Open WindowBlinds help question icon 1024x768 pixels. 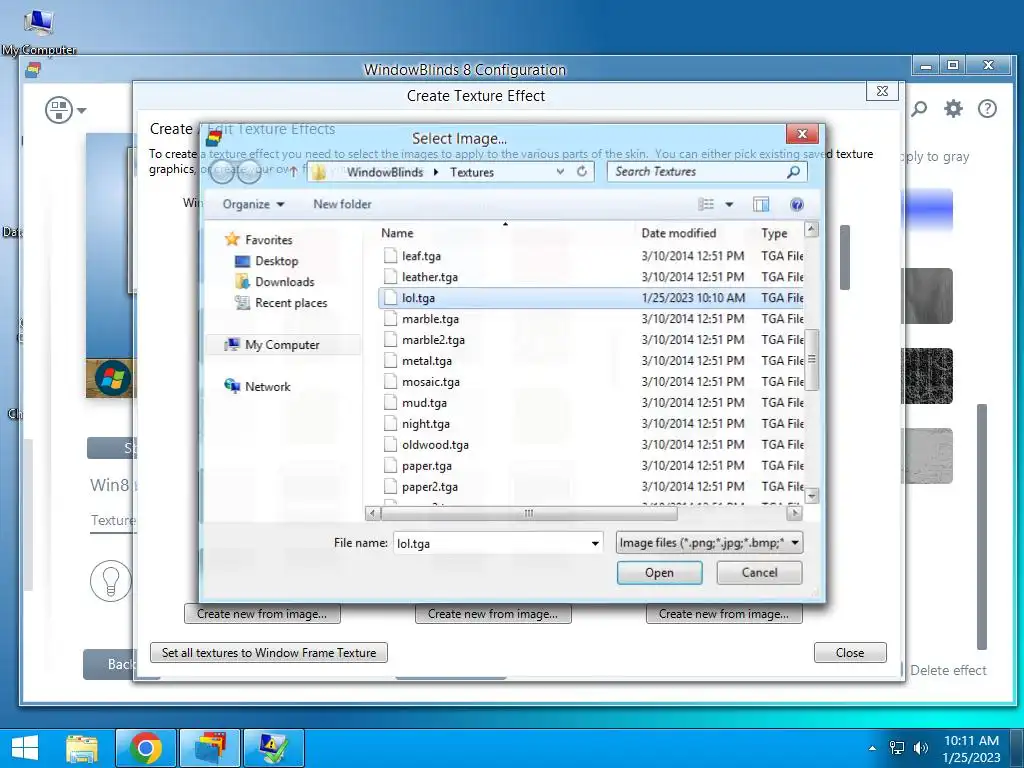coord(987,109)
